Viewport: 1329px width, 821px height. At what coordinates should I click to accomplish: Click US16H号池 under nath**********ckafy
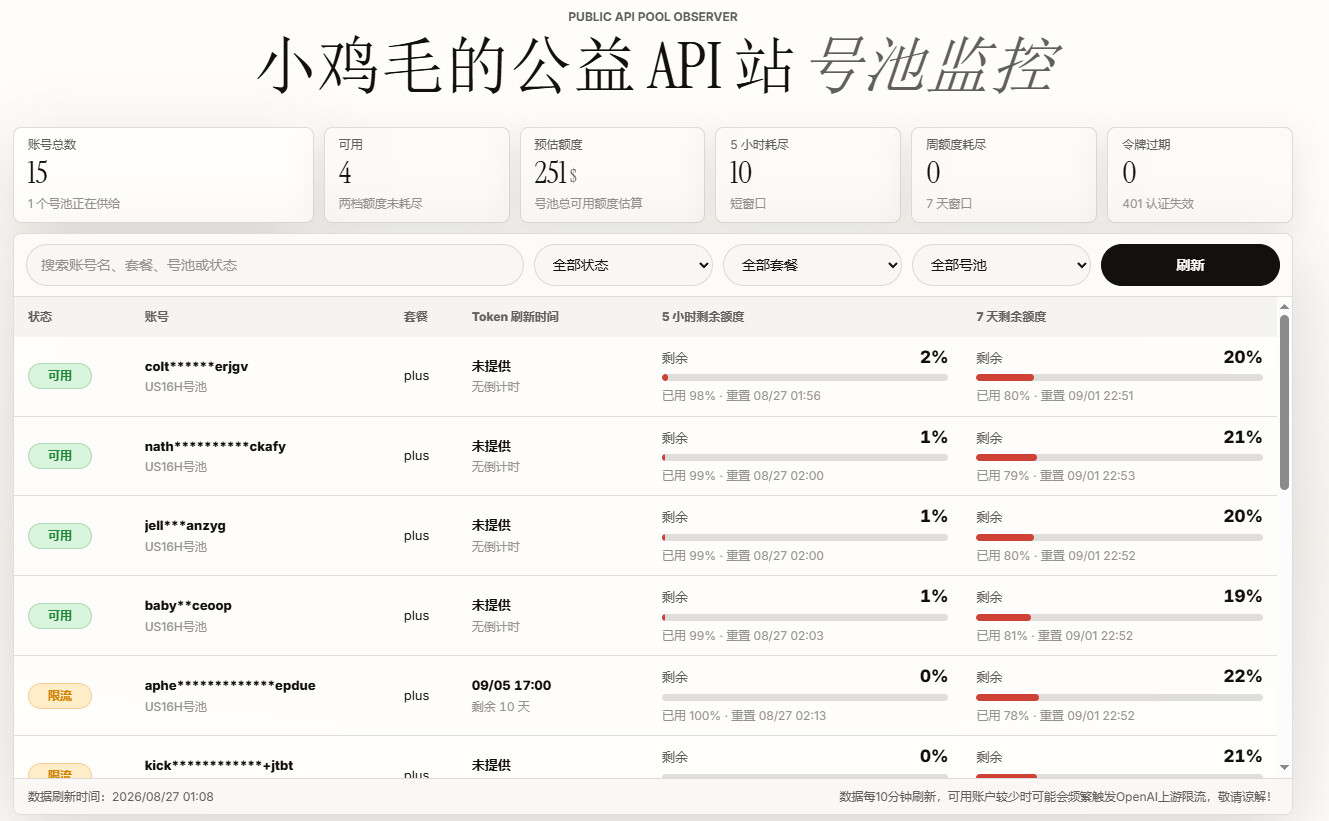[x=176, y=467]
